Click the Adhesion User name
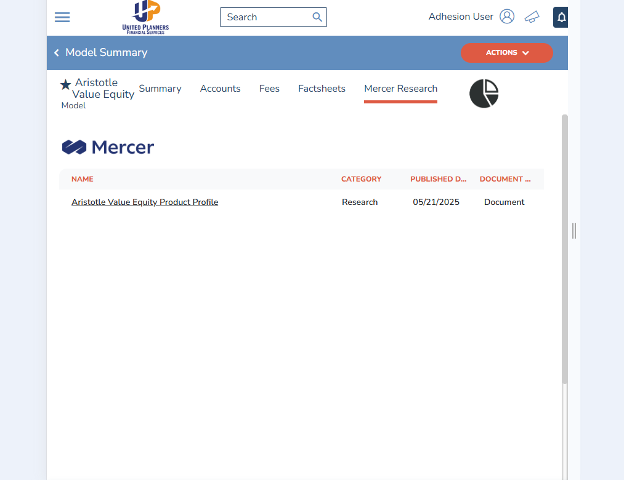 [x=460, y=17]
